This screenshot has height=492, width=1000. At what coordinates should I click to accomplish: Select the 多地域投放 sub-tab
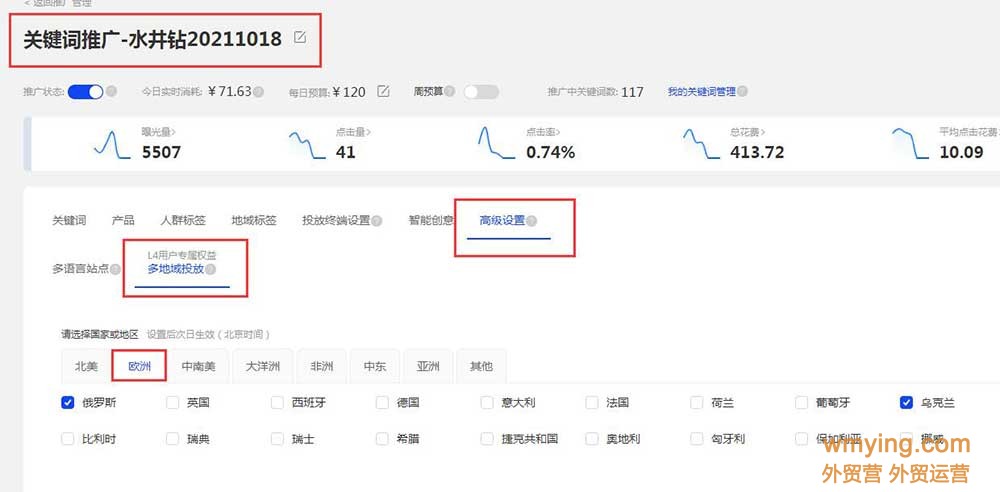click(x=176, y=269)
